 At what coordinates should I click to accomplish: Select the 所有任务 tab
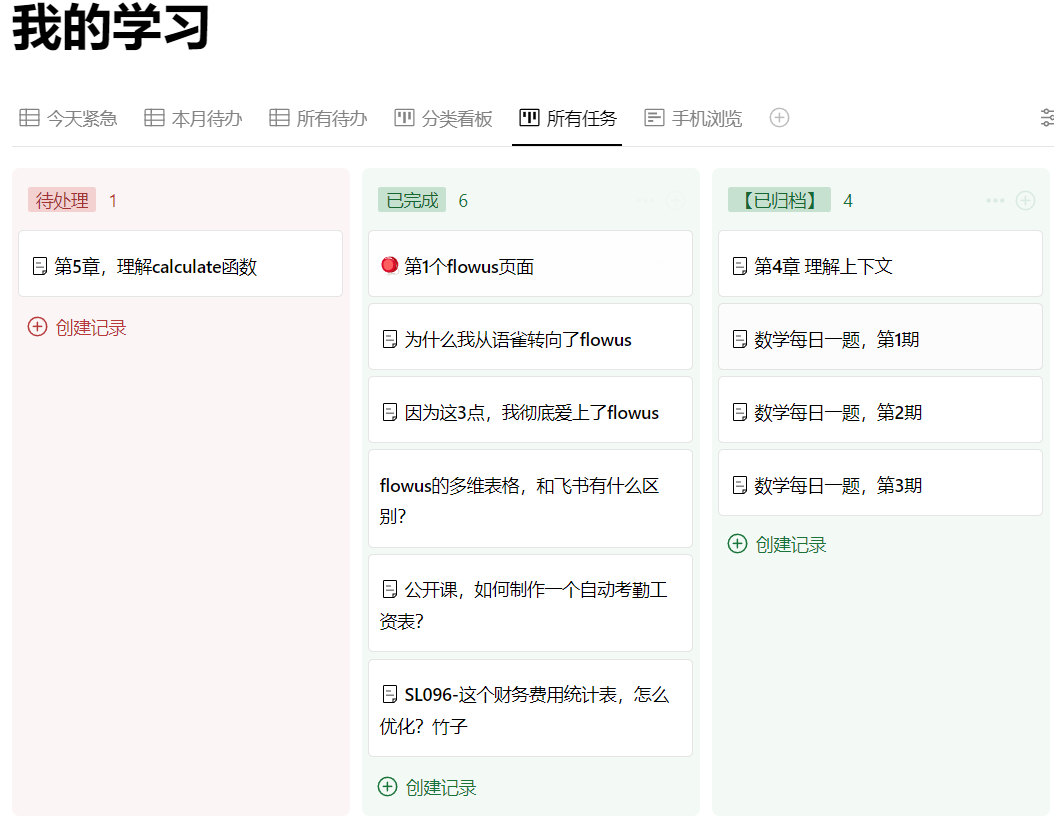pos(568,118)
